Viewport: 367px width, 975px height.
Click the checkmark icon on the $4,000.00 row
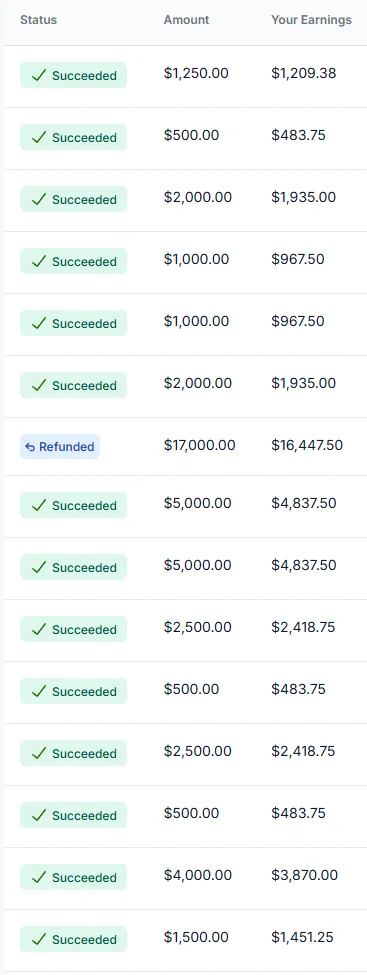point(39,877)
